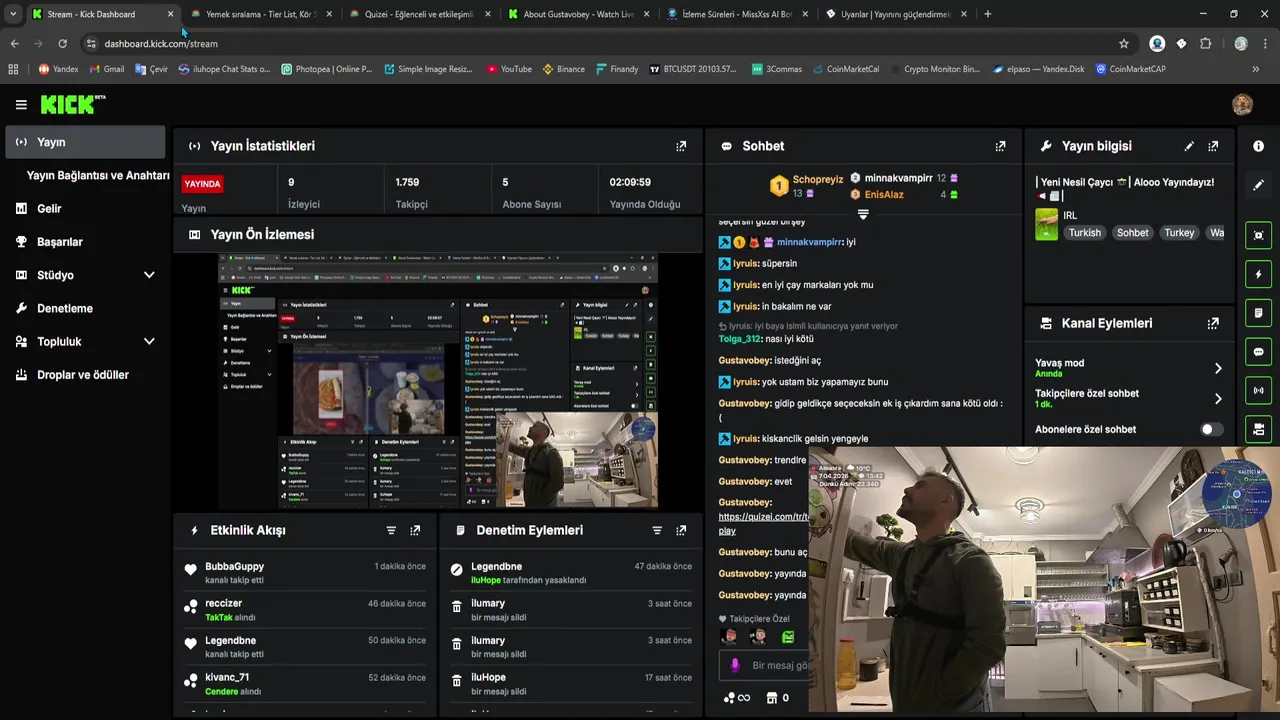Open the quizei.com link in chat
The width and height of the screenshot is (1280, 720).
point(763,524)
